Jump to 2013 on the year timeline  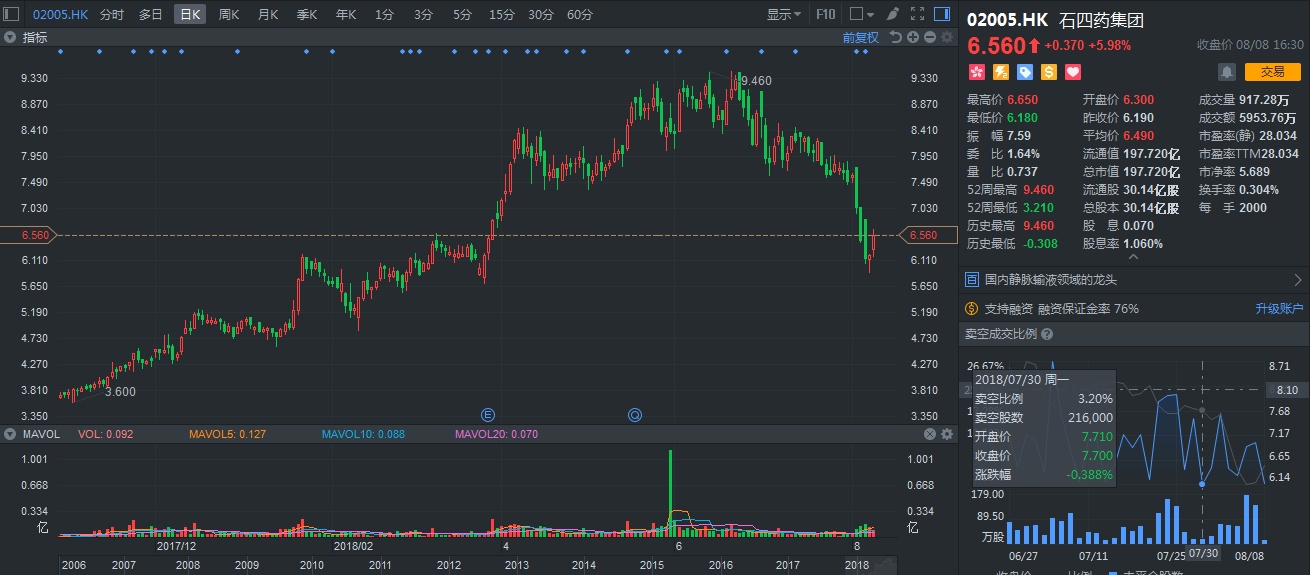click(x=516, y=565)
